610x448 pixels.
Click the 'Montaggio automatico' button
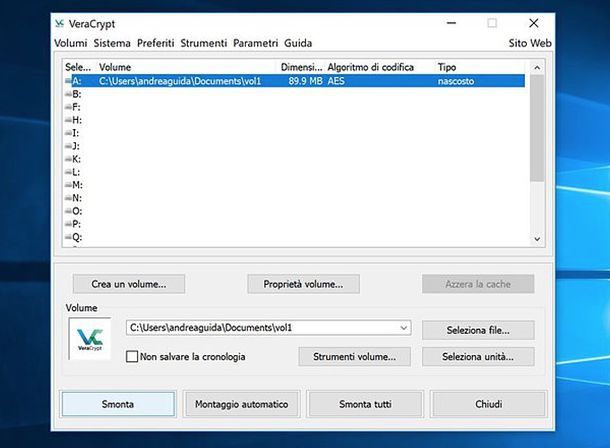(x=242, y=404)
